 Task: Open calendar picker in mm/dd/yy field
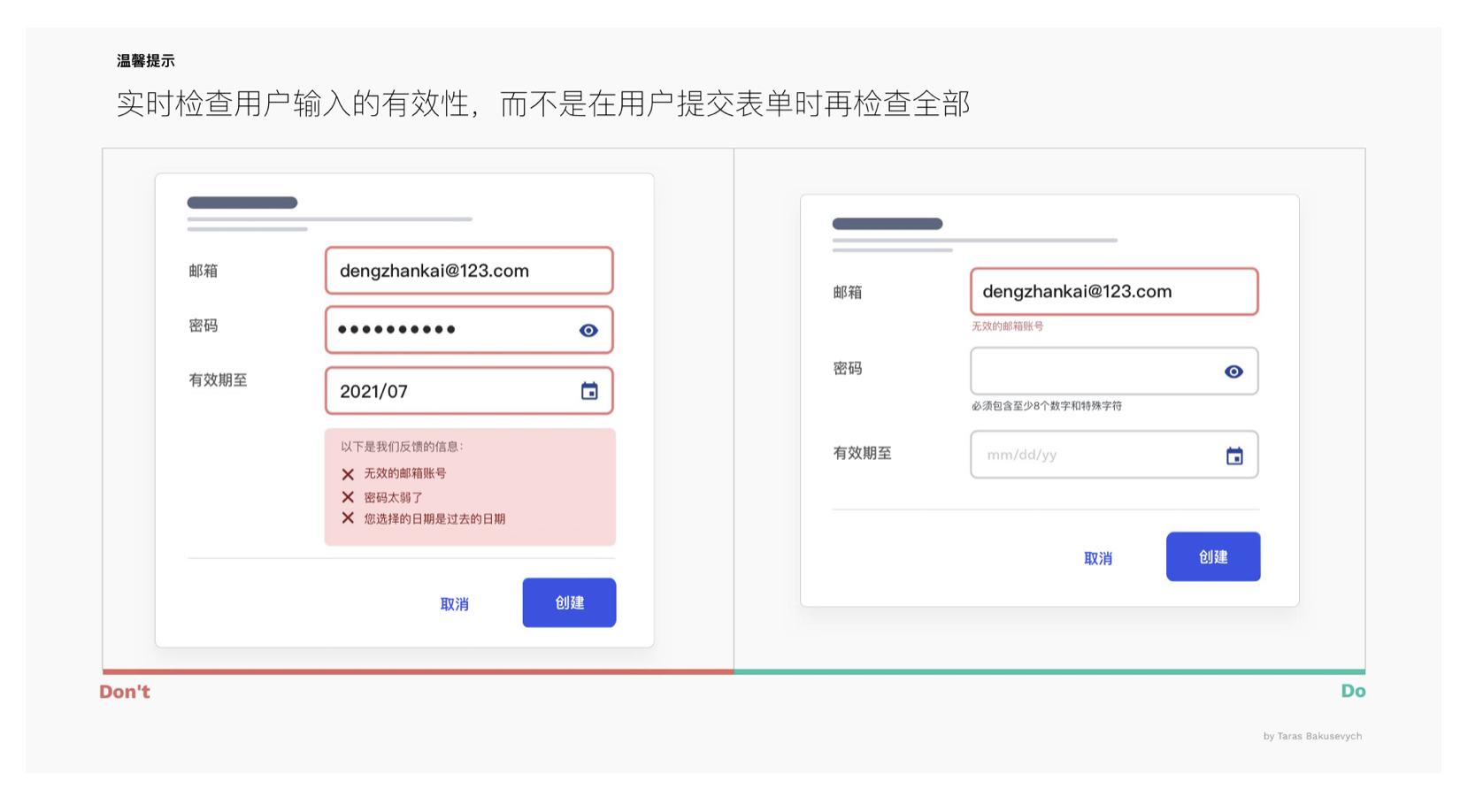pyautogui.click(x=1234, y=456)
